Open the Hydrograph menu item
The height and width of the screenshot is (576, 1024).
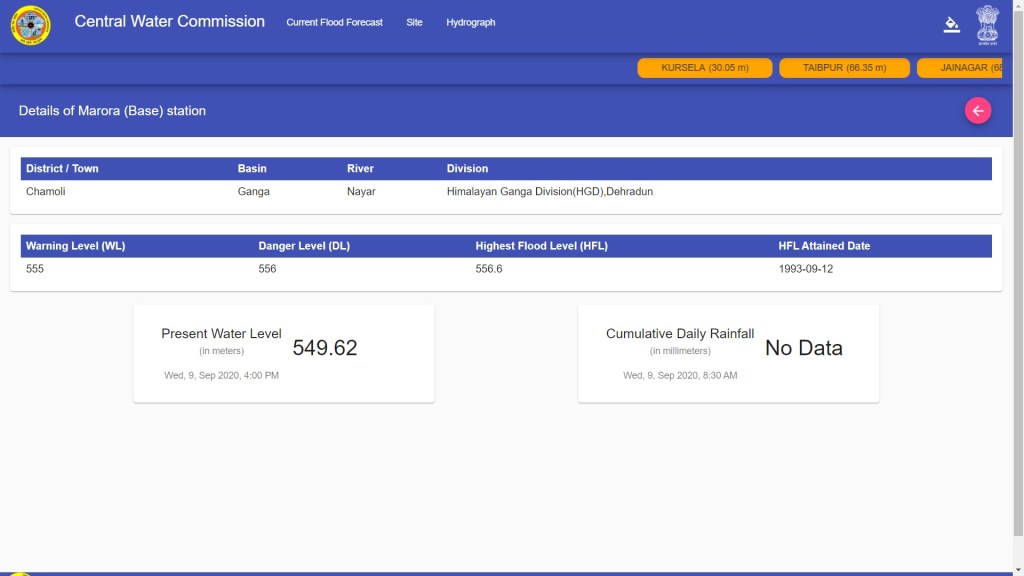point(470,22)
